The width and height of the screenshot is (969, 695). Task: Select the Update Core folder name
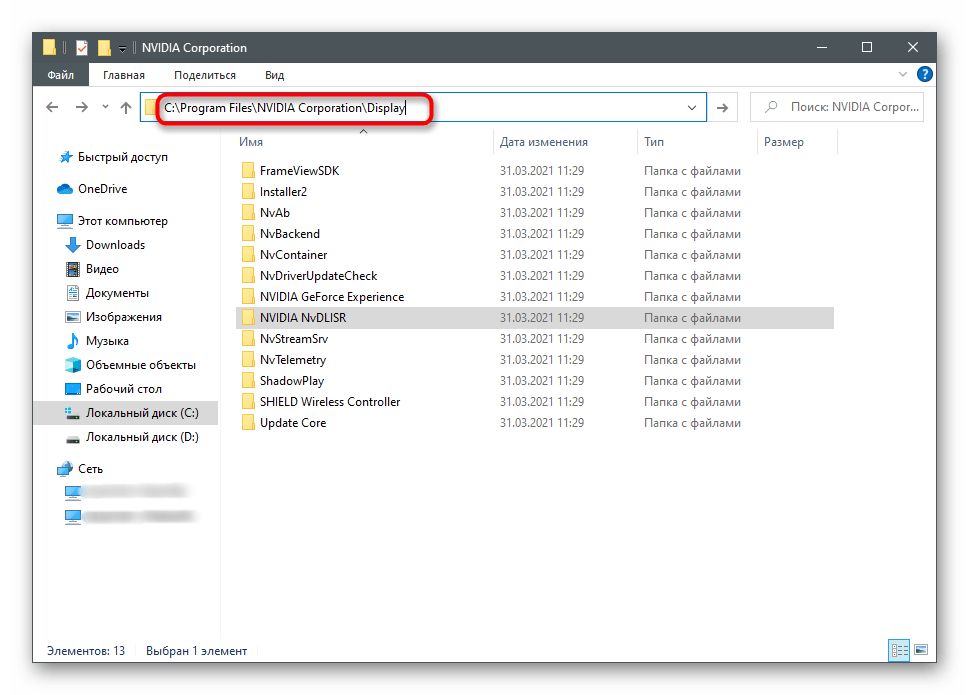pos(293,423)
